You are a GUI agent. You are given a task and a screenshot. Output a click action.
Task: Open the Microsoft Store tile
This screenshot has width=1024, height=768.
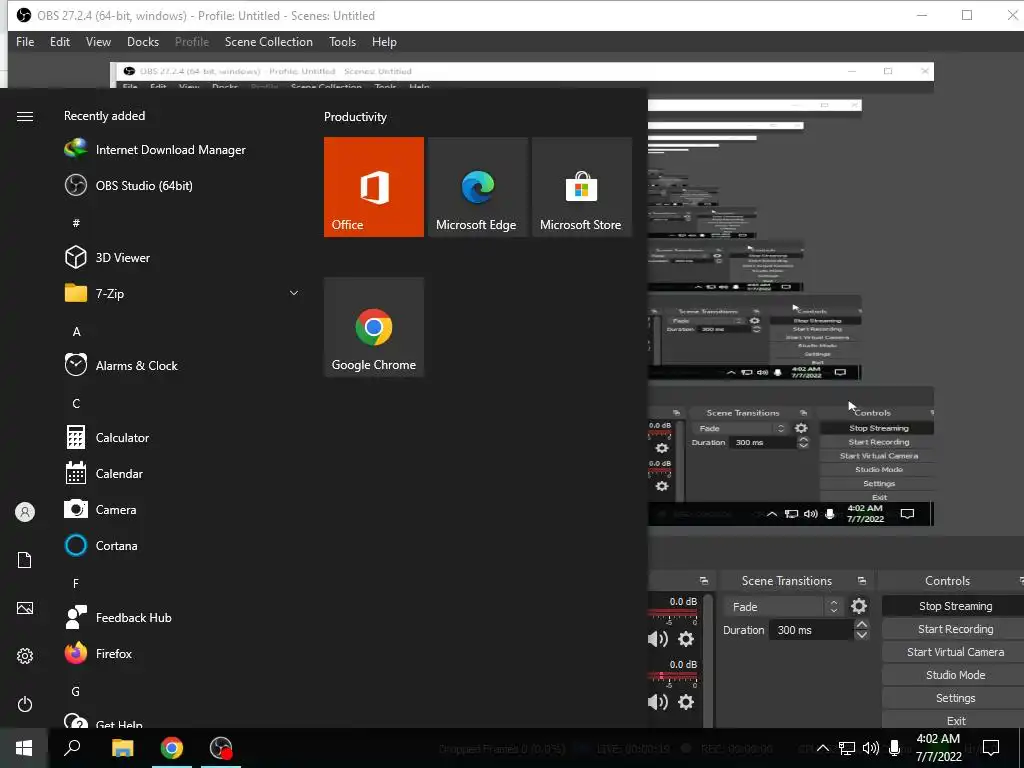pos(582,187)
